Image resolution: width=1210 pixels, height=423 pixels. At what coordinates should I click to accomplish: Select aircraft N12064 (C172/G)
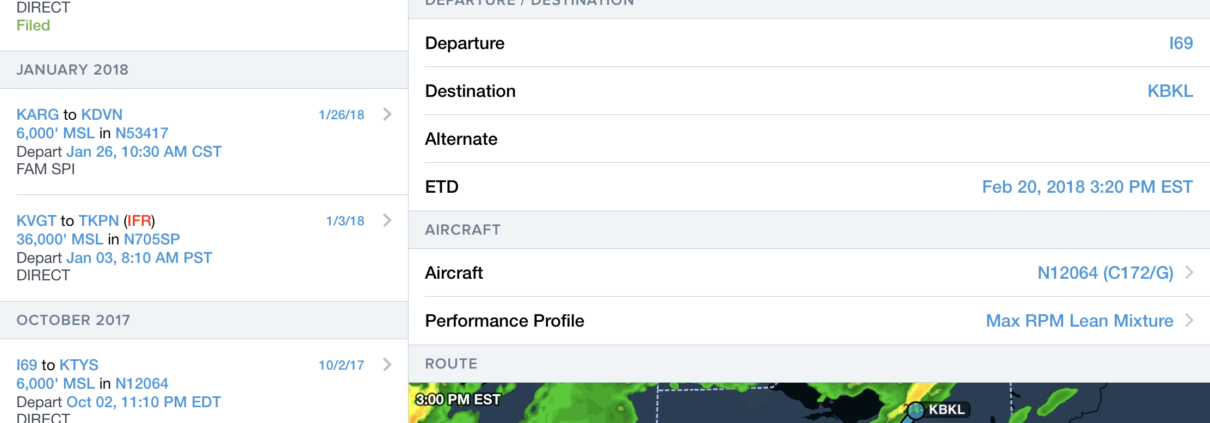1105,273
